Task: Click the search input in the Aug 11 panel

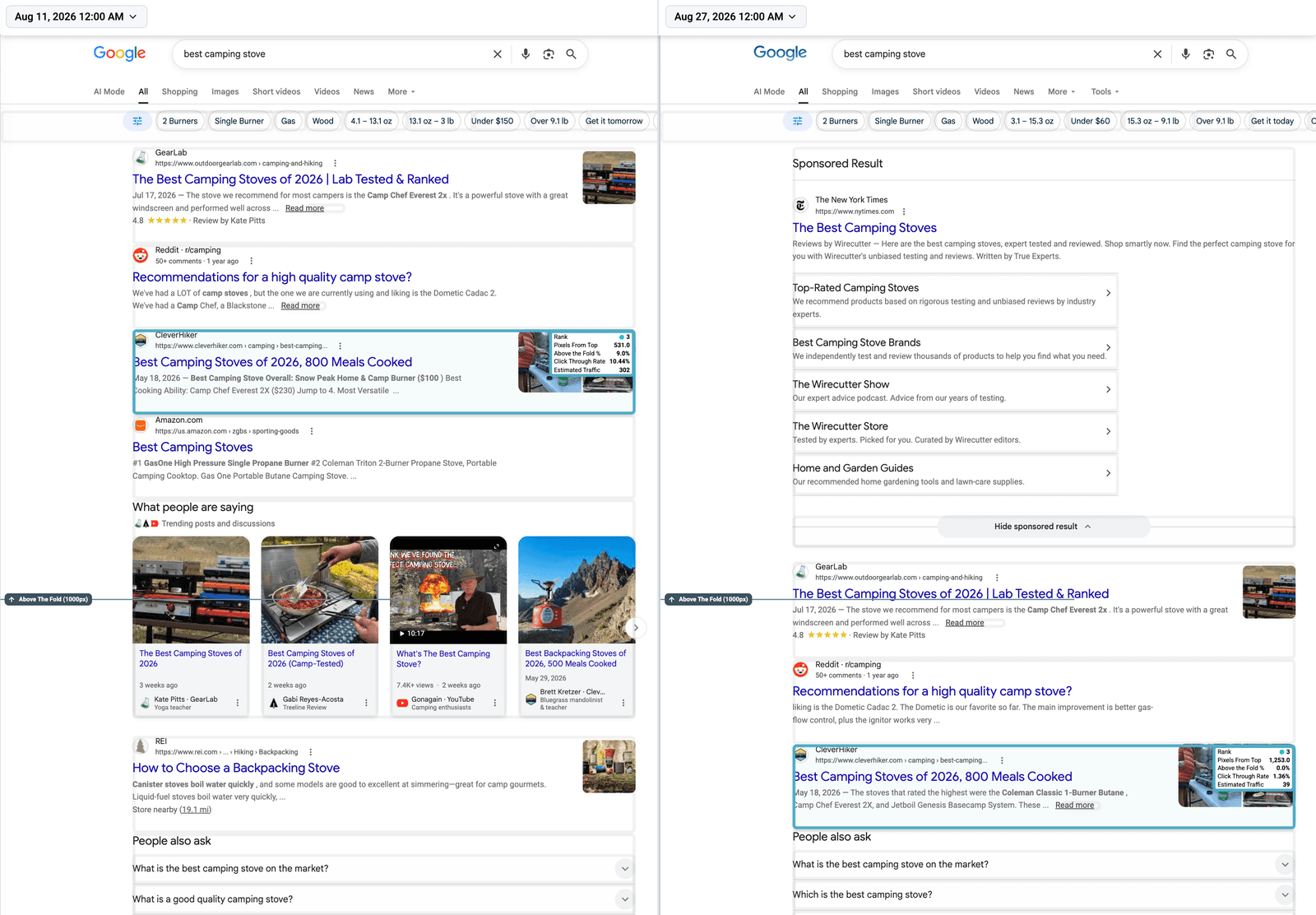Action: tap(333, 54)
